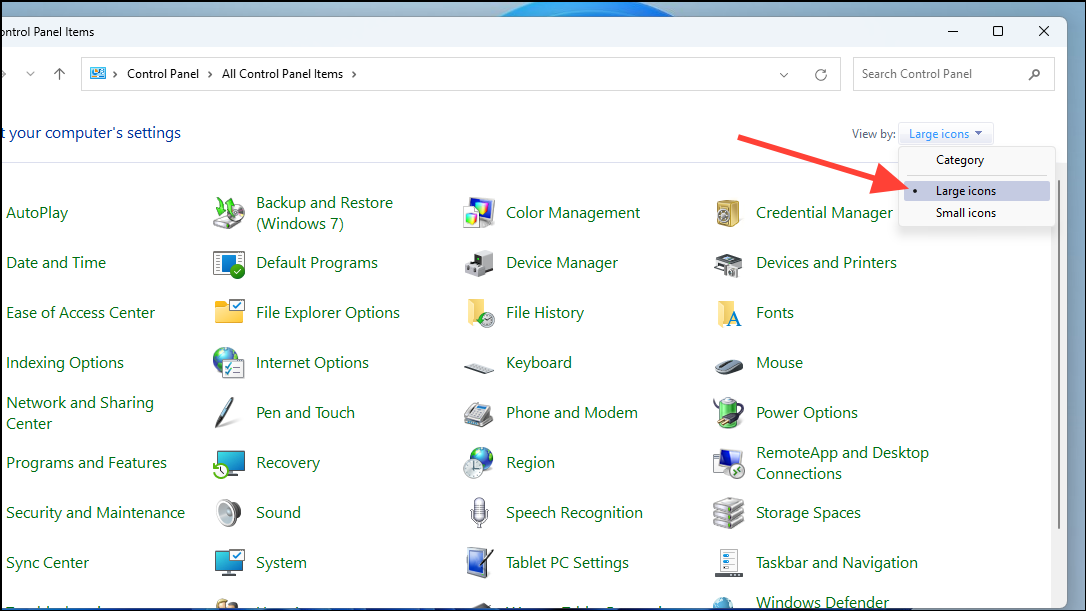Select Large icons in View by menu

[977, 191]
